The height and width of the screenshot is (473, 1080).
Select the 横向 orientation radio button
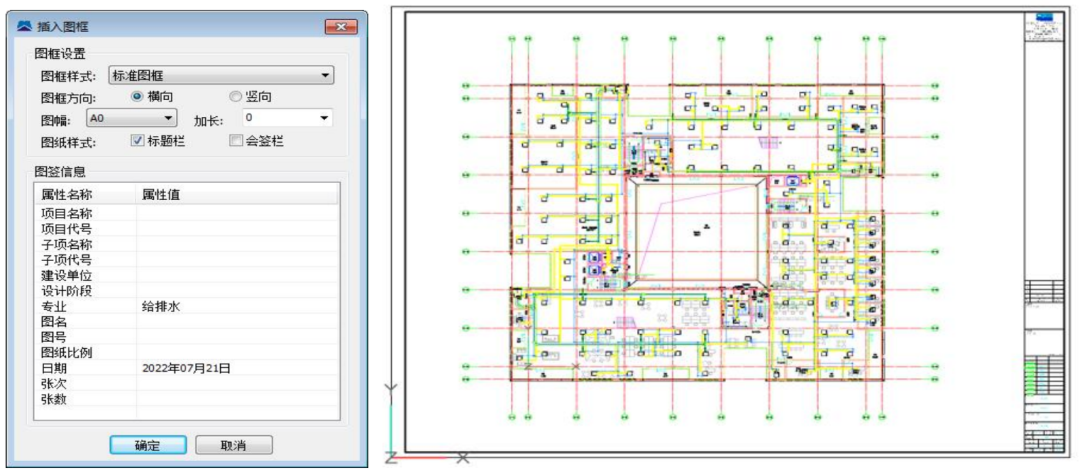(x=136, y=97)
